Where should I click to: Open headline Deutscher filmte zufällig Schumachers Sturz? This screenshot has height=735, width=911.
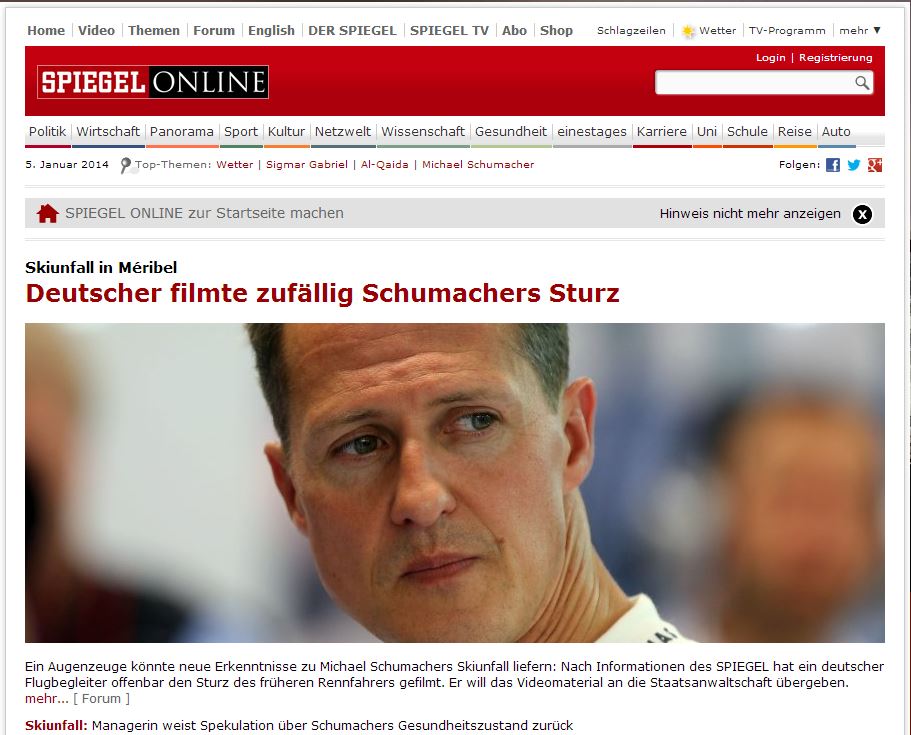[x=322, y=293]
